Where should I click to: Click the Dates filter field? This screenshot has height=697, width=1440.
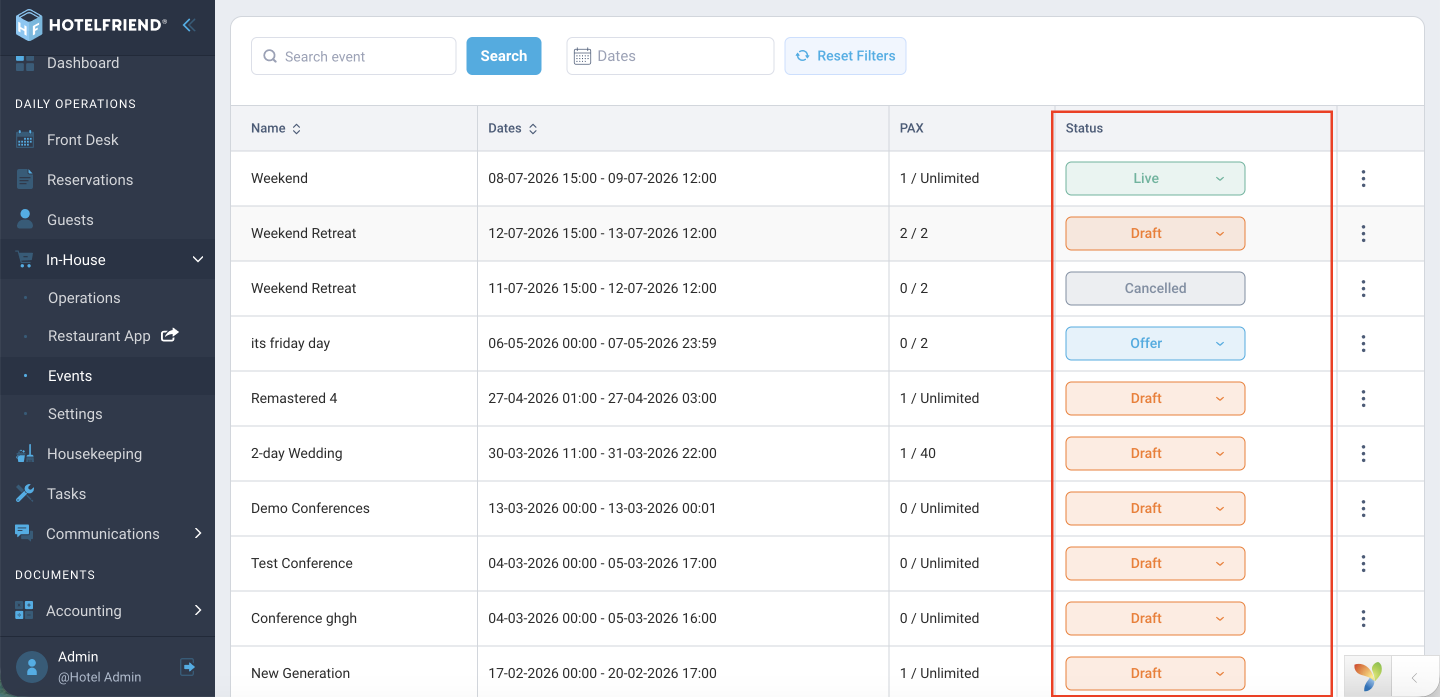click(670, 56)
